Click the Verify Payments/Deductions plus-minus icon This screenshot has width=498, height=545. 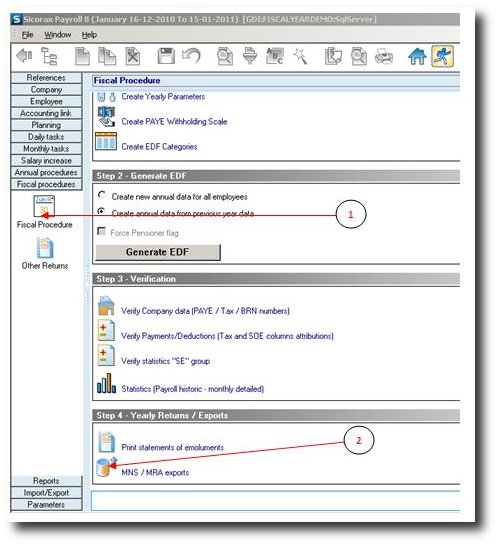[x=106, y=331]
